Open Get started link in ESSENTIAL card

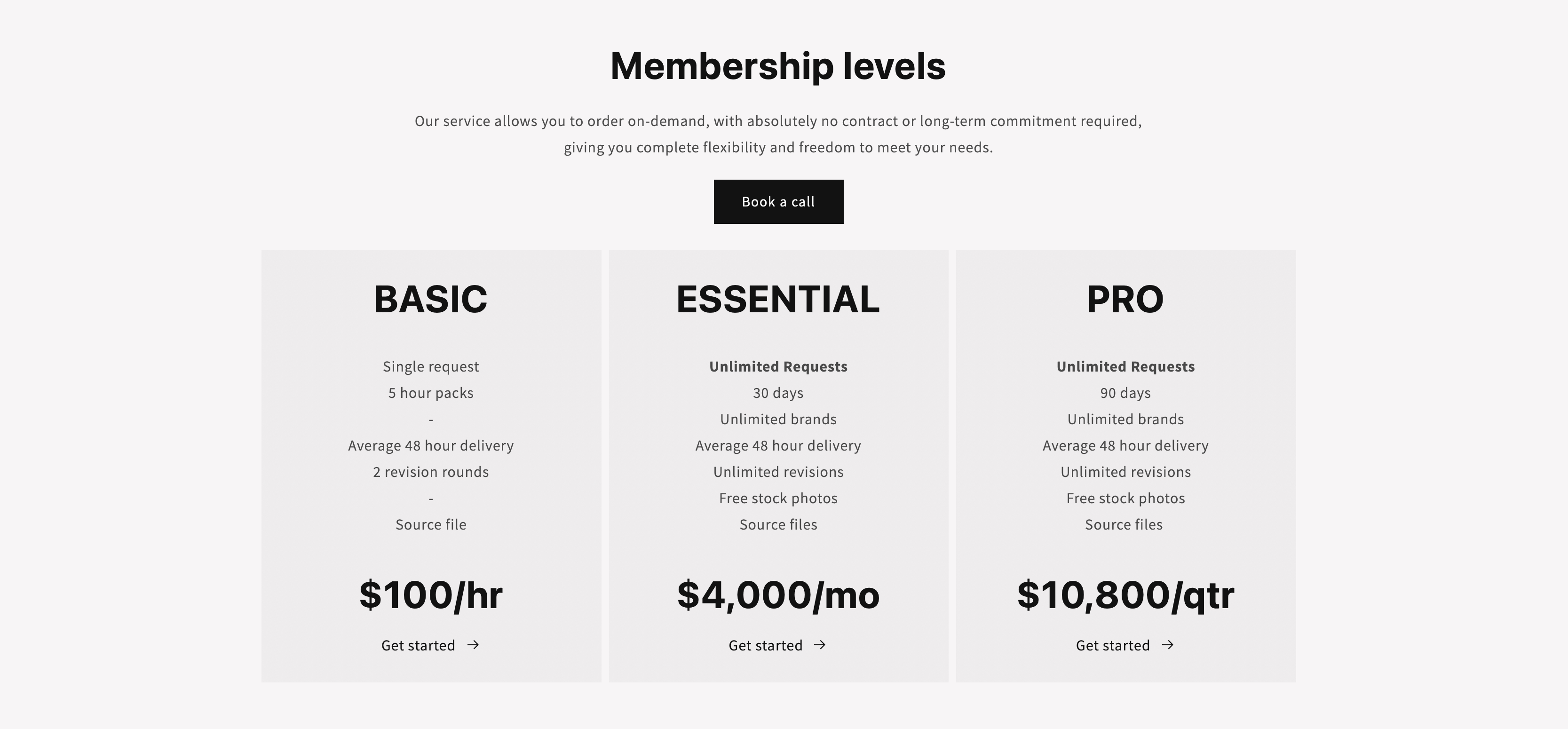pos(778,645)
